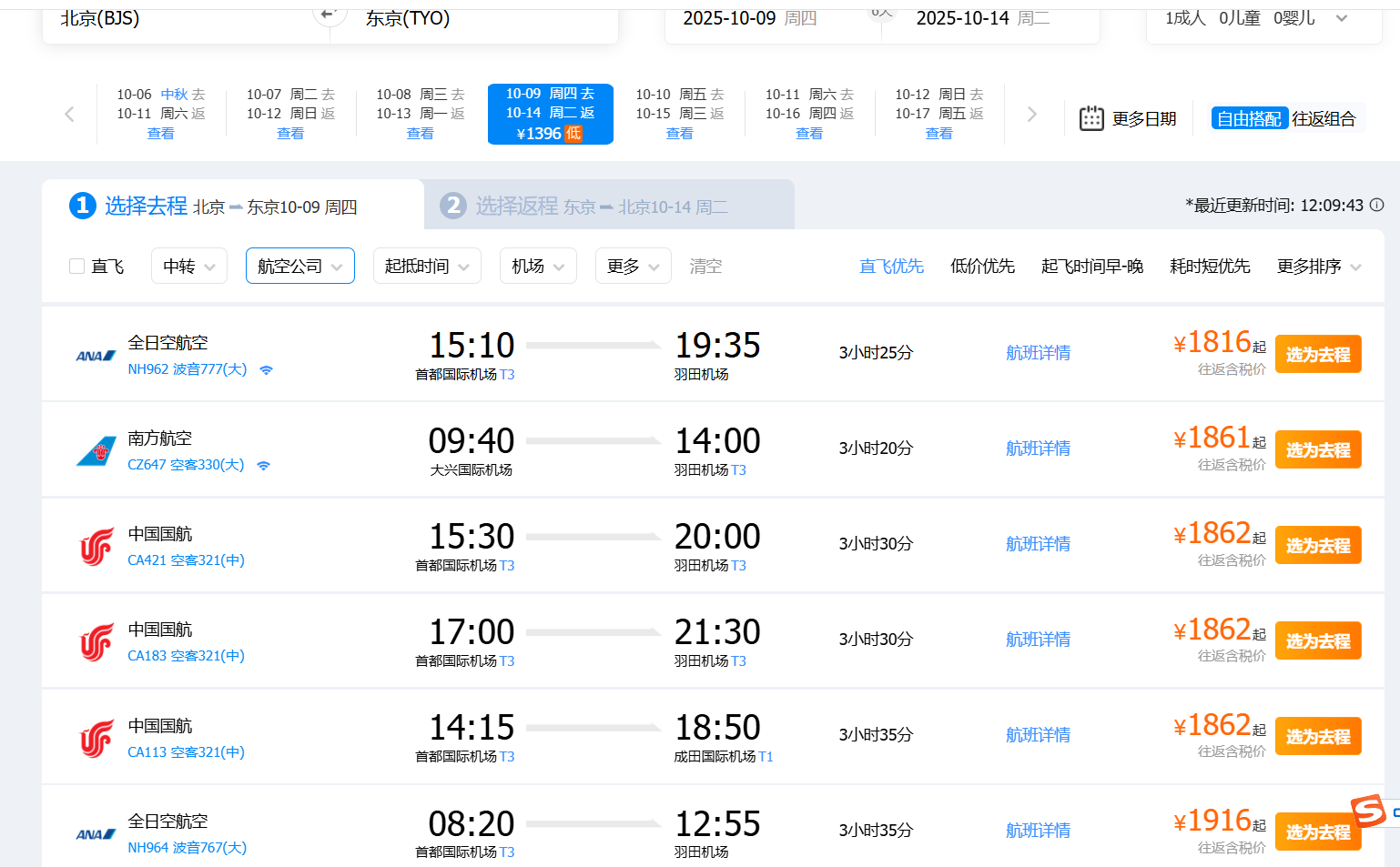
Task: Toggle to 自由搭配 free combination mode
Action: click(1248, 118)
